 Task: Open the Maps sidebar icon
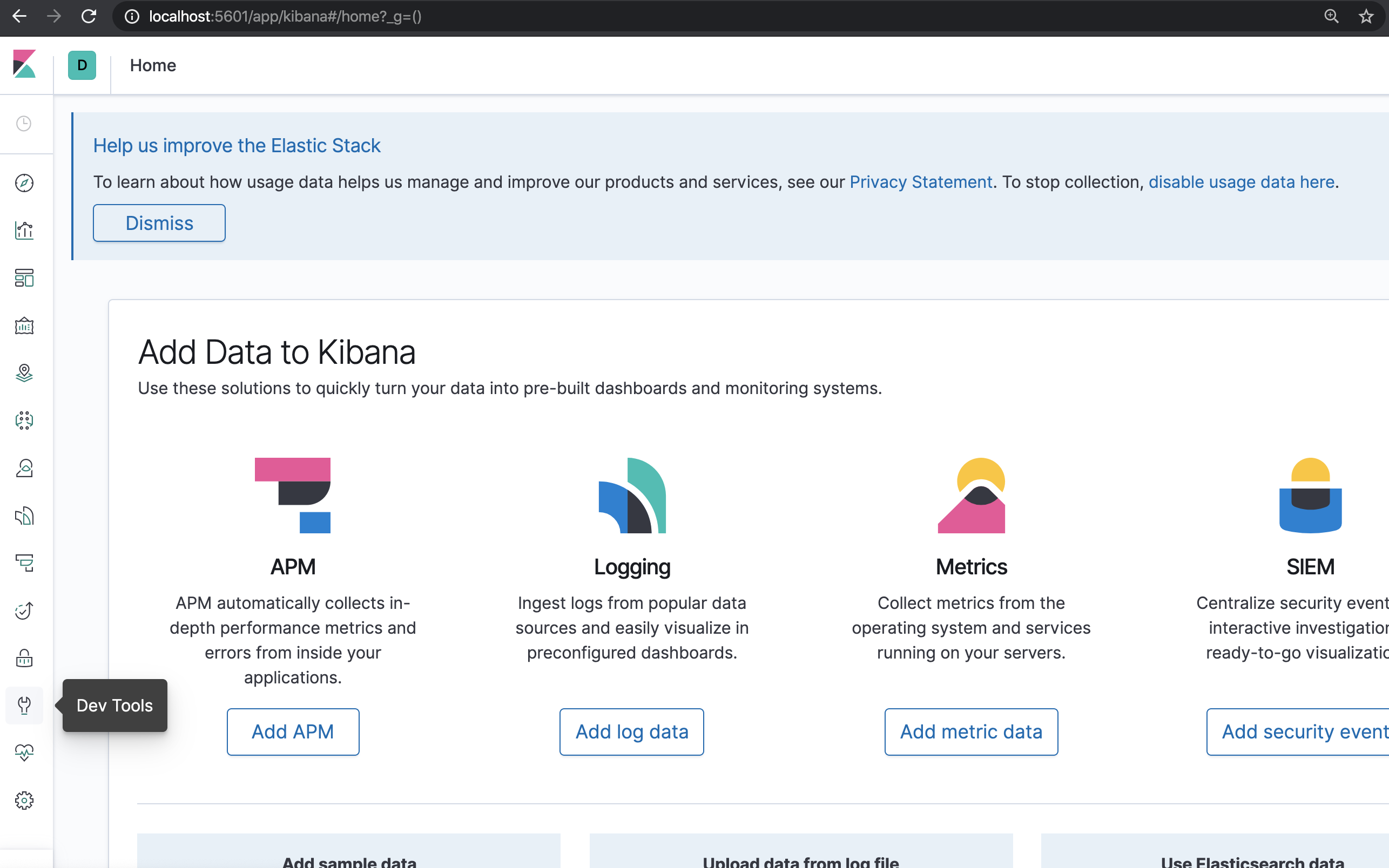24,374
